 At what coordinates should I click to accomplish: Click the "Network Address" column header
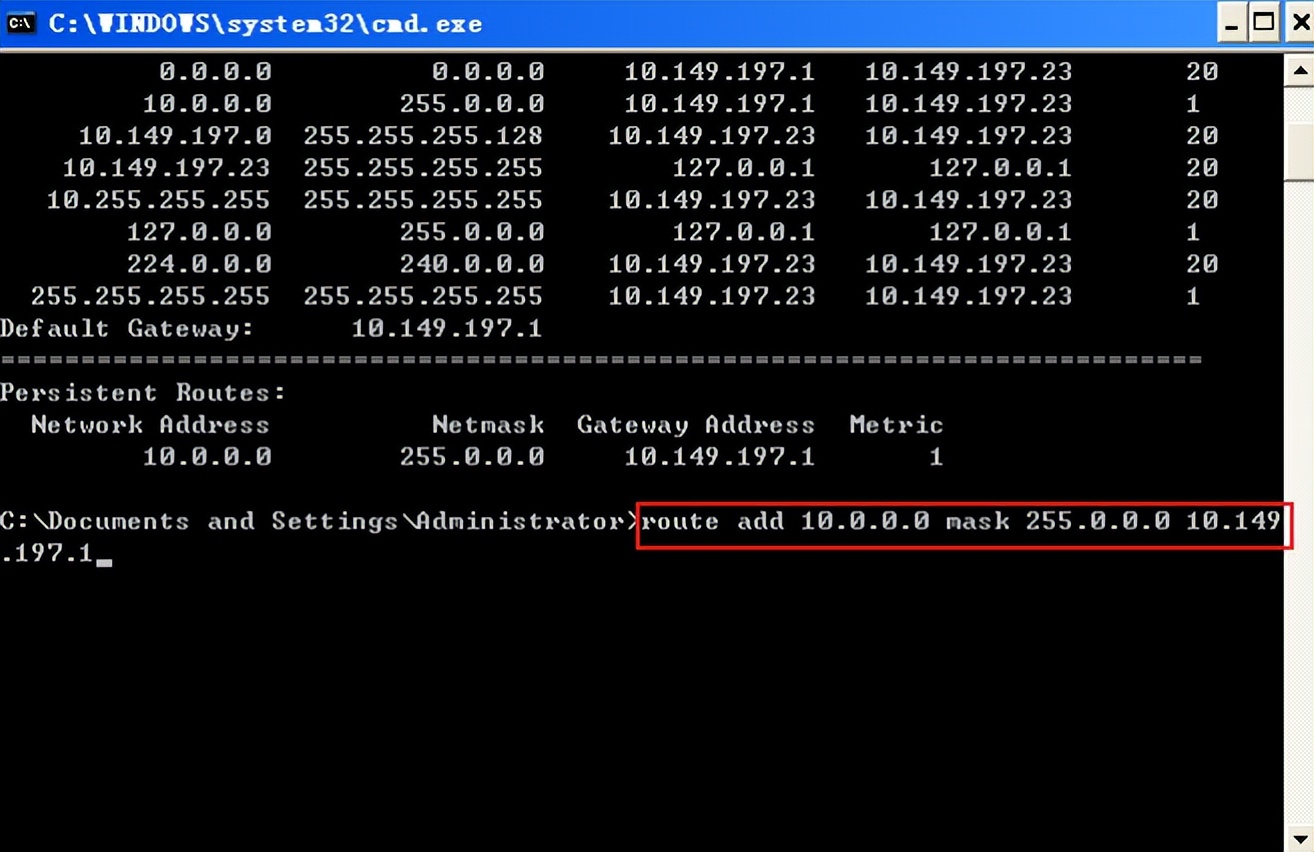click(150, 425)
